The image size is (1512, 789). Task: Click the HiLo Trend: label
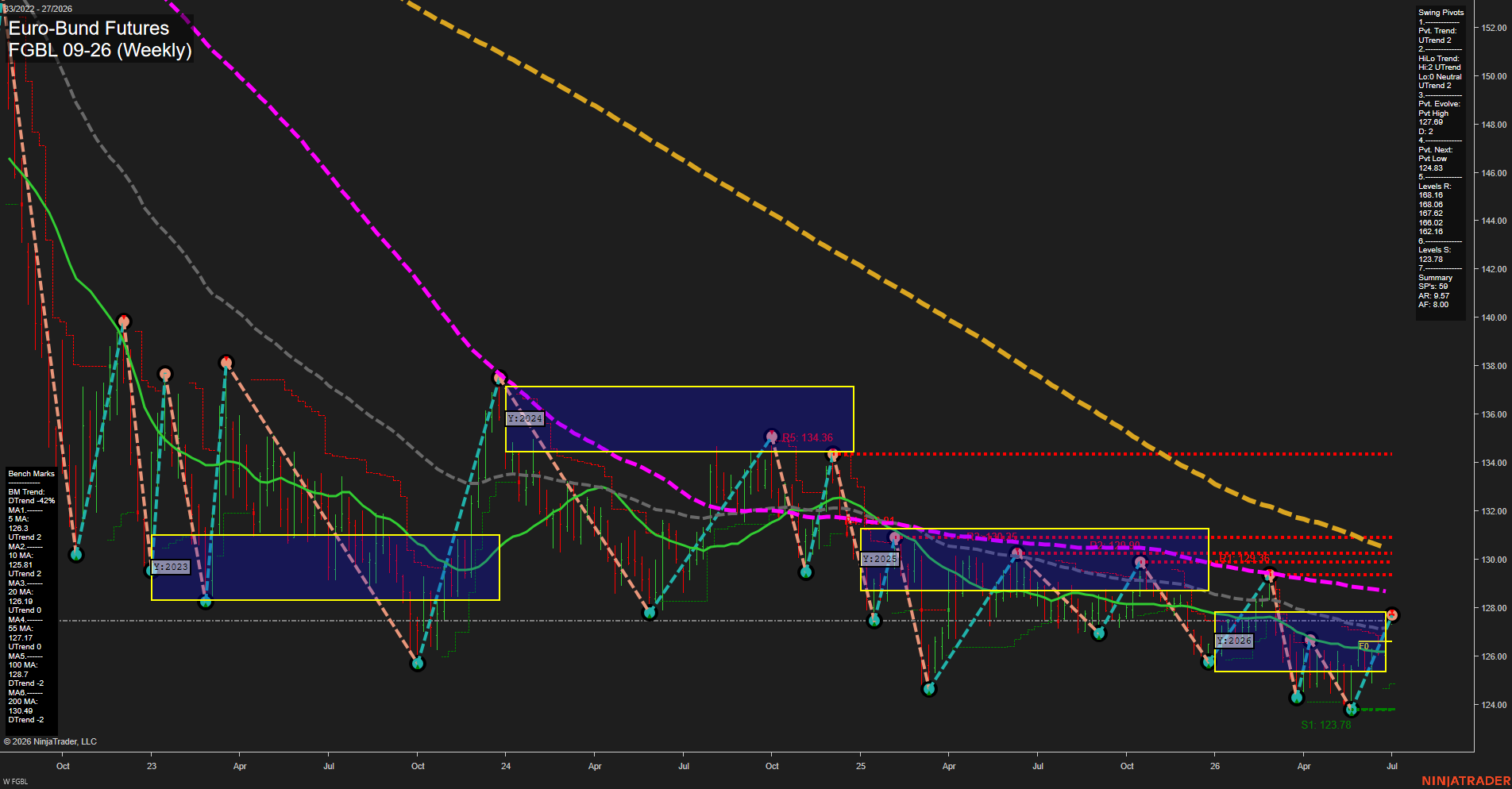point(1439,59)
